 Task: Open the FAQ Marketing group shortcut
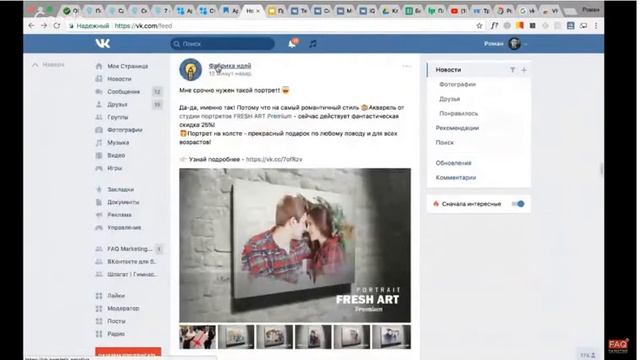129,249
